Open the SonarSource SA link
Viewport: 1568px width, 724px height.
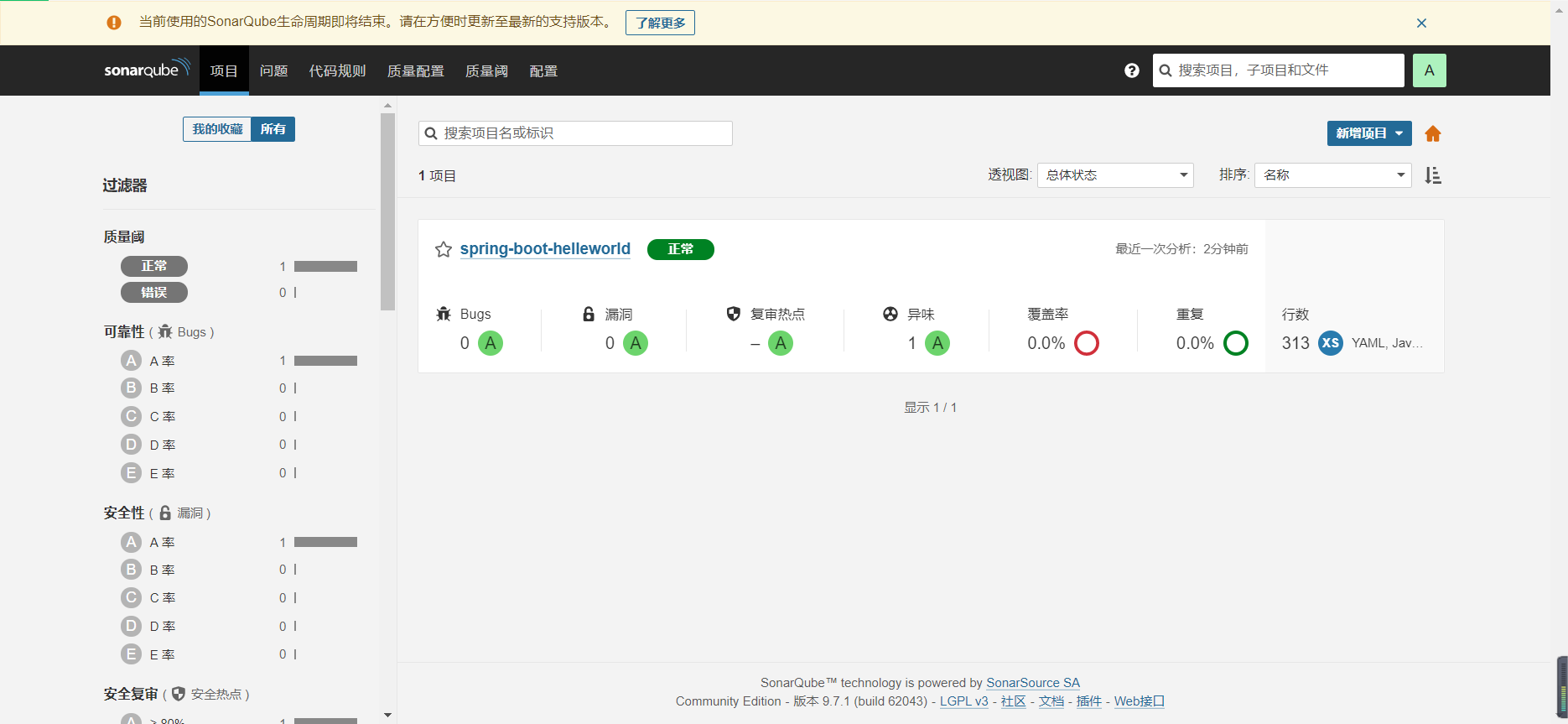pyautogui.click(x=1033, y=683)
